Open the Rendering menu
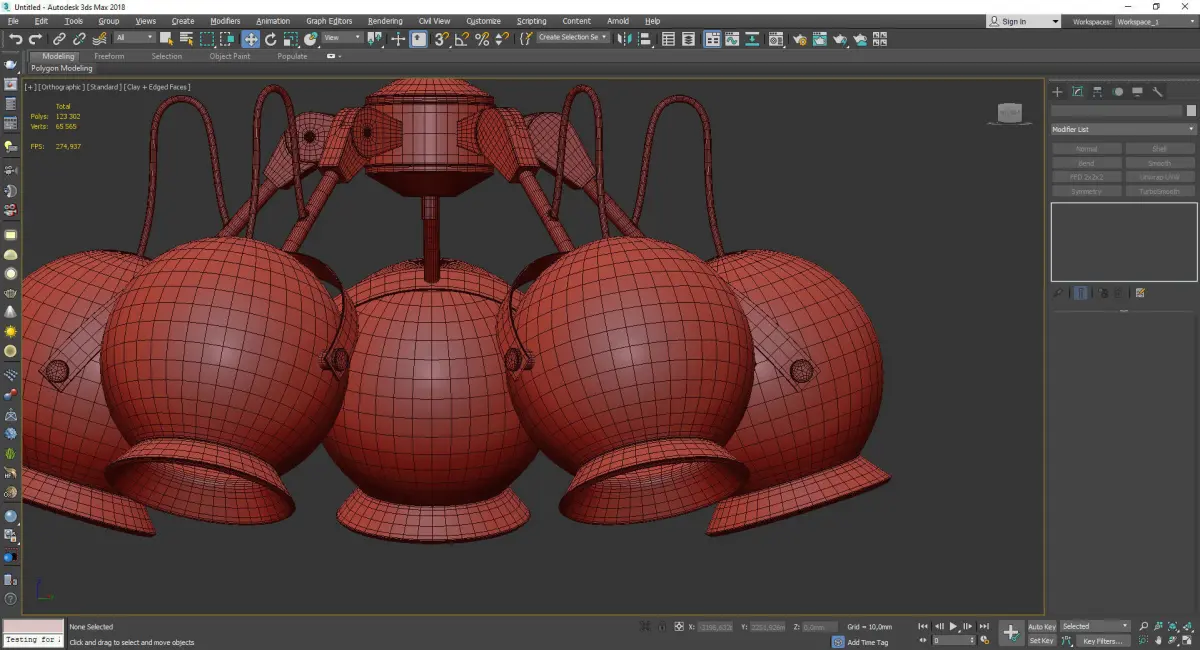The height and width of the screenshot is (650, 1200). (384, 21)
